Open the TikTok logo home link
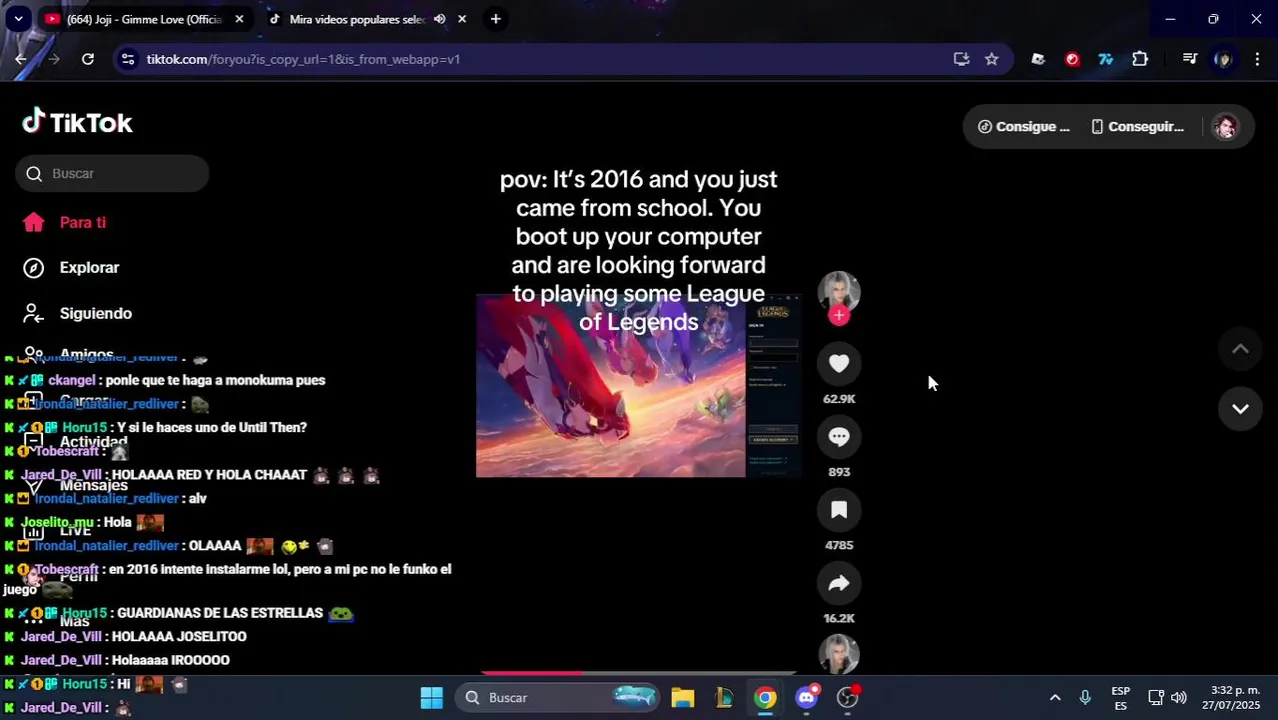Screen dimensions: 1278x720 [x=77, y=122]
